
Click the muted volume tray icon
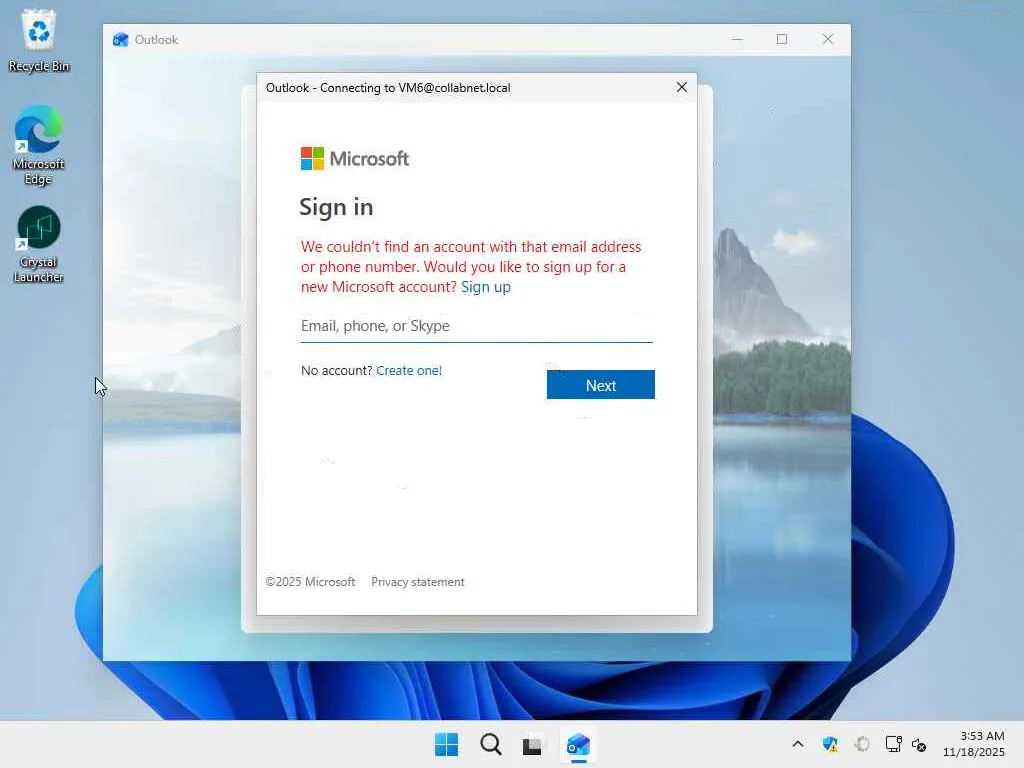(x=919, y=744)
